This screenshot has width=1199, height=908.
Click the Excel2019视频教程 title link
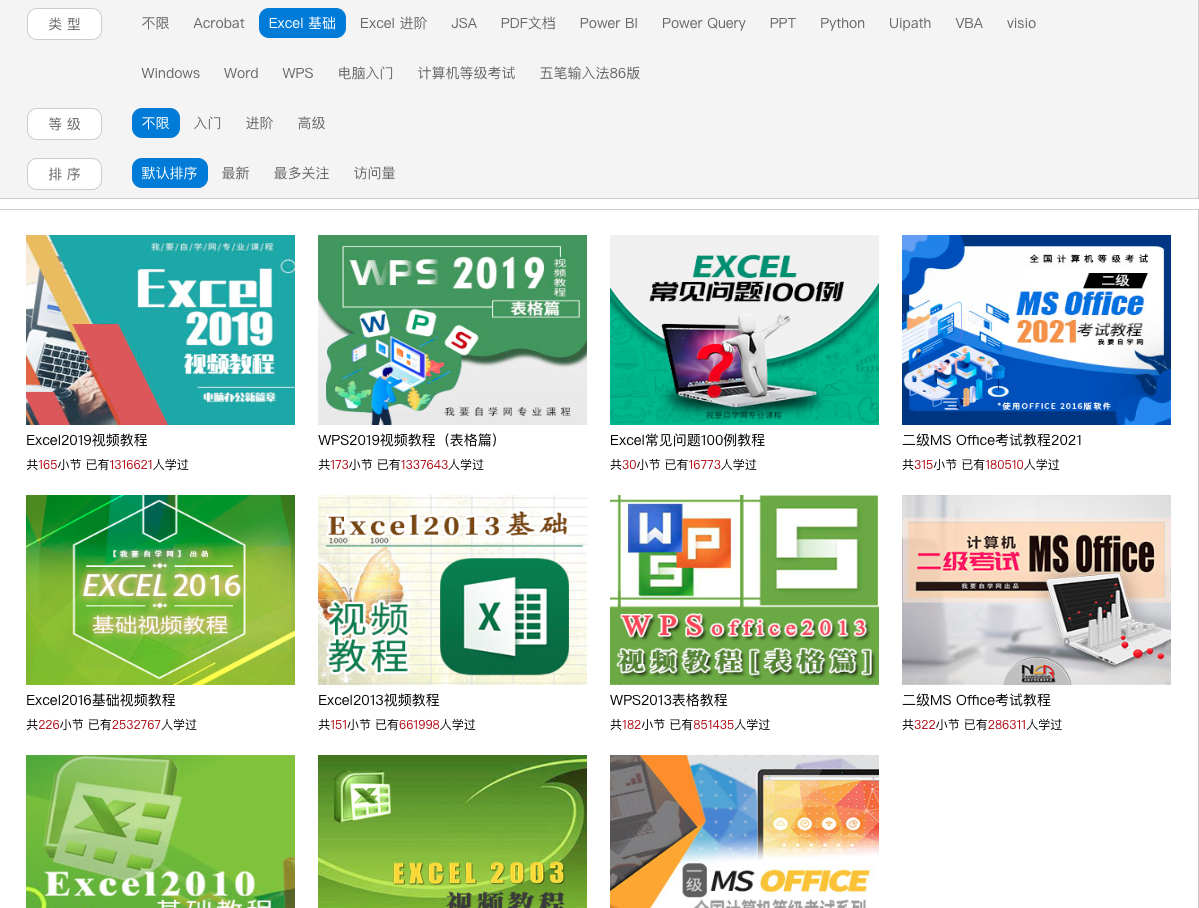86,440
